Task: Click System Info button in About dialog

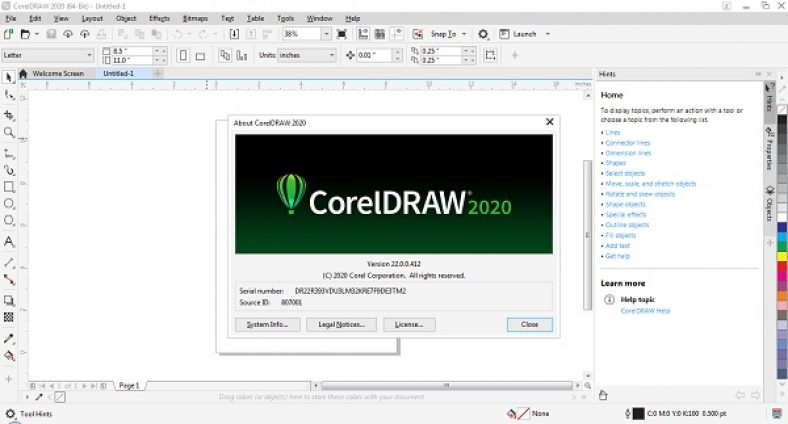Action: (267, 325)
